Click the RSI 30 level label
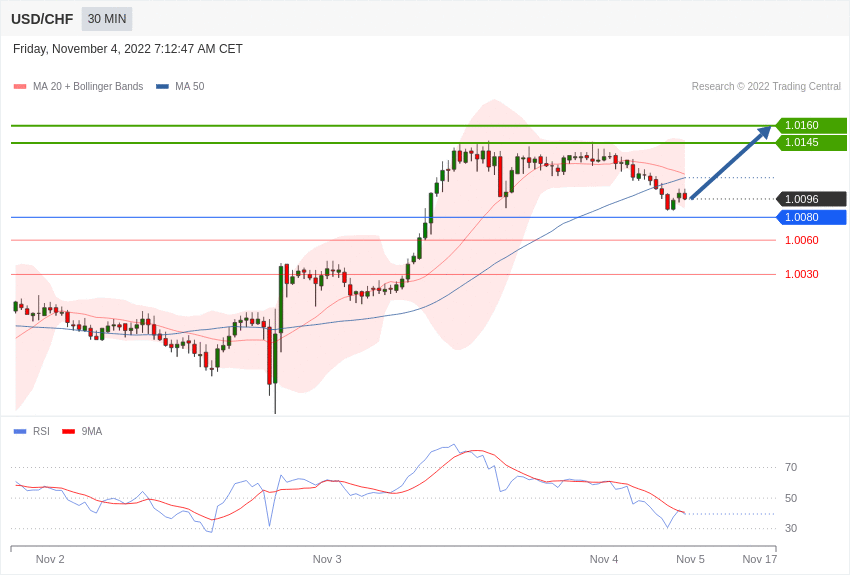This screenshot has width=850, height=576. 791,528
